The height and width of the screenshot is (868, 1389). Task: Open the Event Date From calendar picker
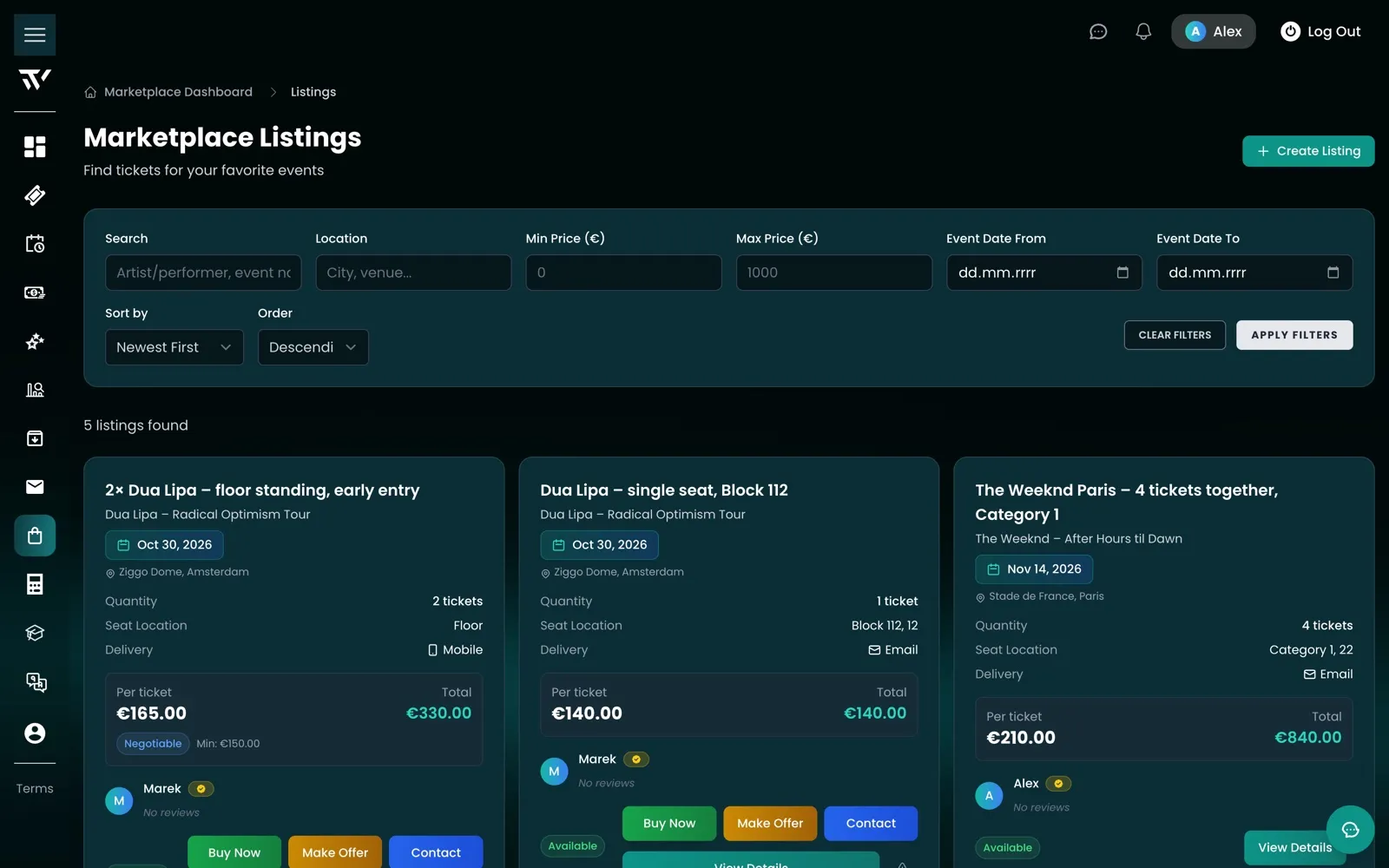coord(1122,273)
